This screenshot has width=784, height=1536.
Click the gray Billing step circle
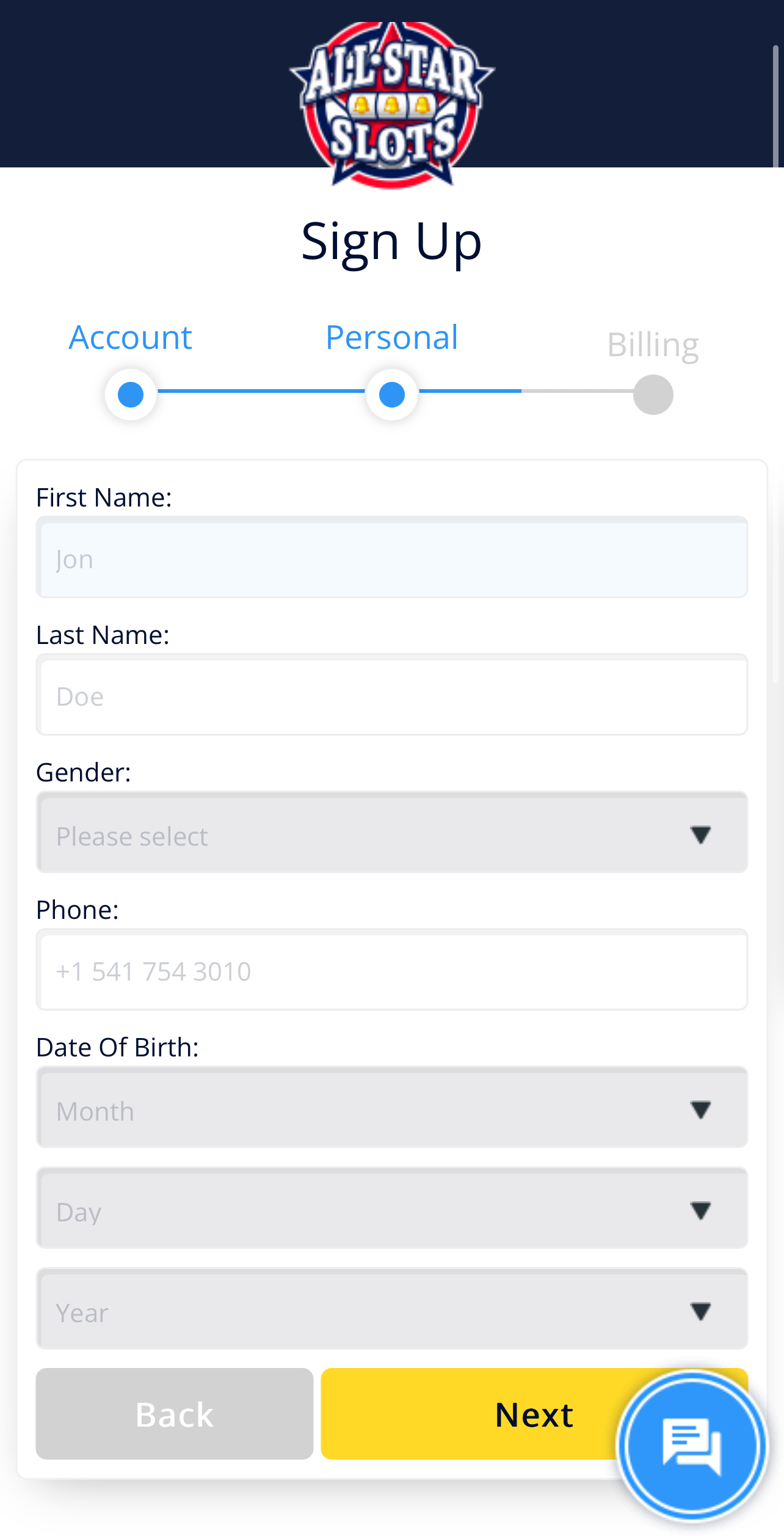point(653,395)
